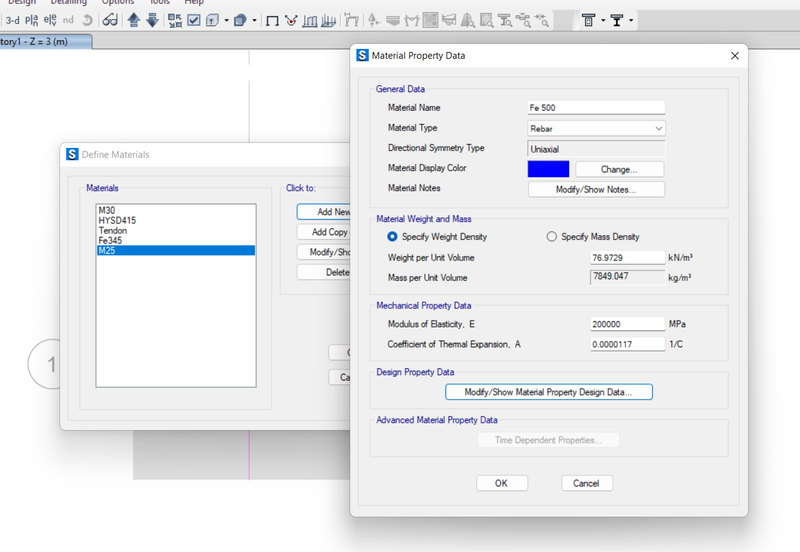The width and height of the screenshot is (800, 552).
Task: Click Add Copy in Define Materials
Action: point(323,232)
